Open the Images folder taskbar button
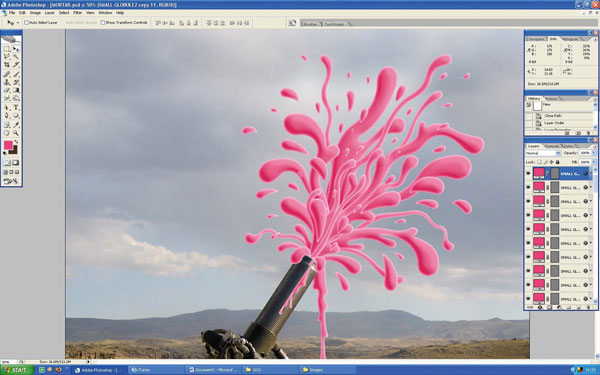 [327, 370]
